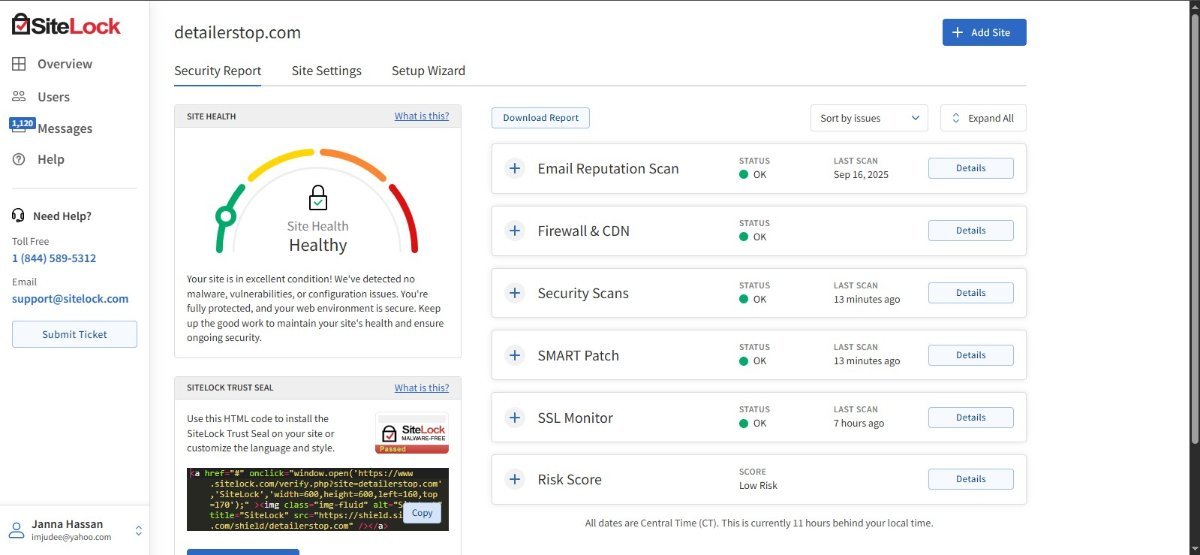Click the detailerstop.com site title
1200x555 pixels.
tap(237, 32)
